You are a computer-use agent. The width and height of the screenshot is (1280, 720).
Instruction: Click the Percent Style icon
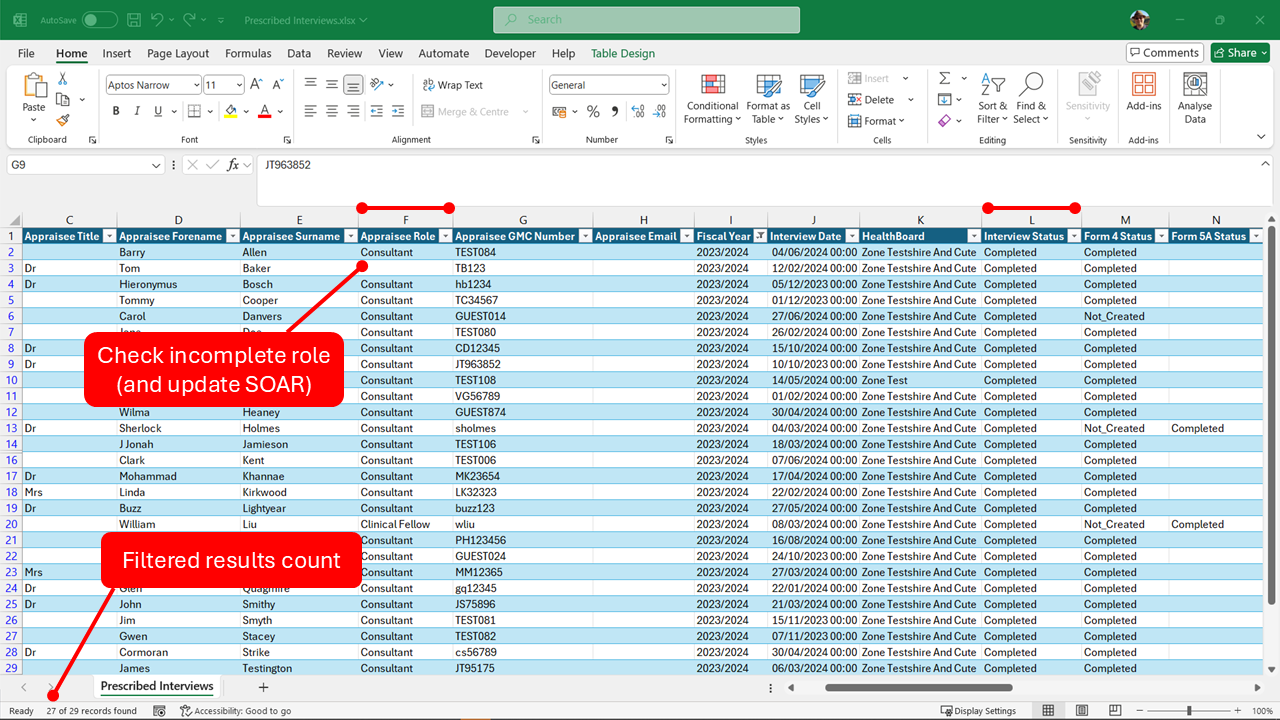pyautogui.click(x=593, y=112)
